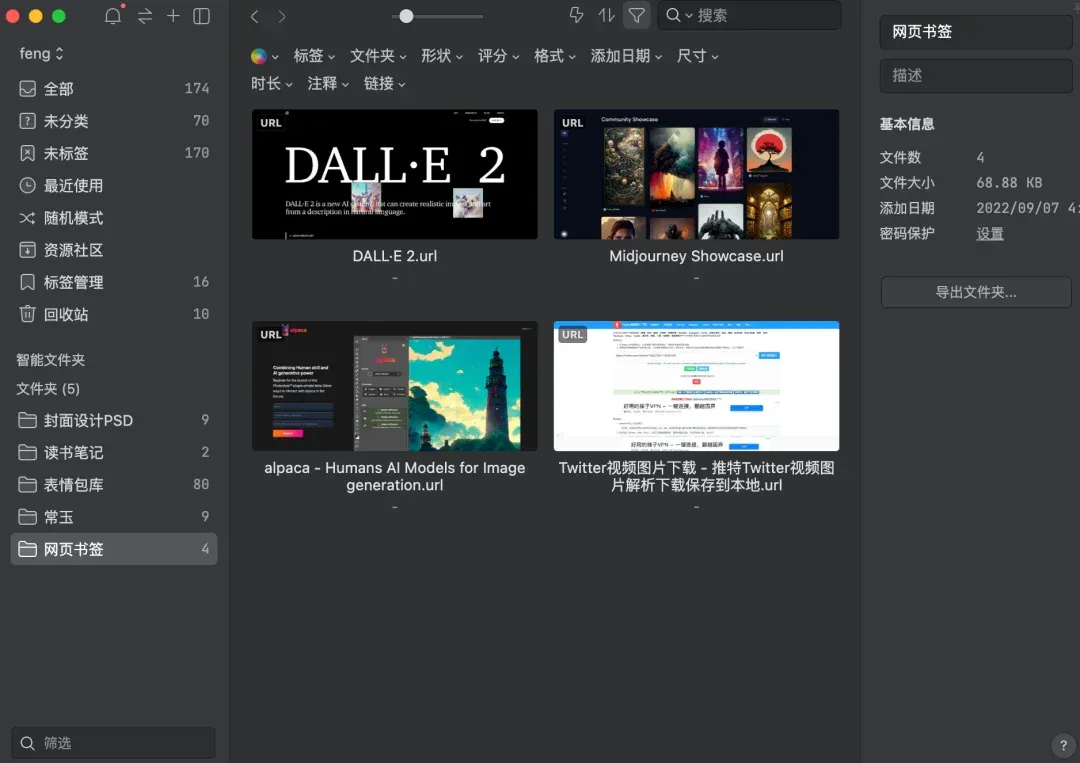The width and height of the screenshot is (1080, 763).
Task: Select the DALL·E 2 bookmark thumbnail
Action: click(394, 175)
